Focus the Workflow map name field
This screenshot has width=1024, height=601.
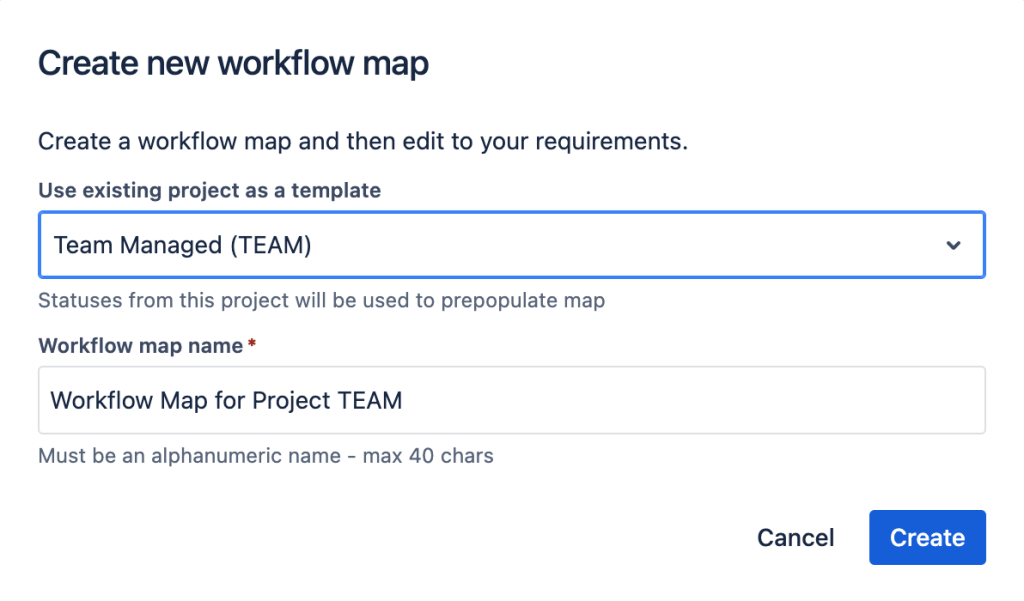point(511,400)
